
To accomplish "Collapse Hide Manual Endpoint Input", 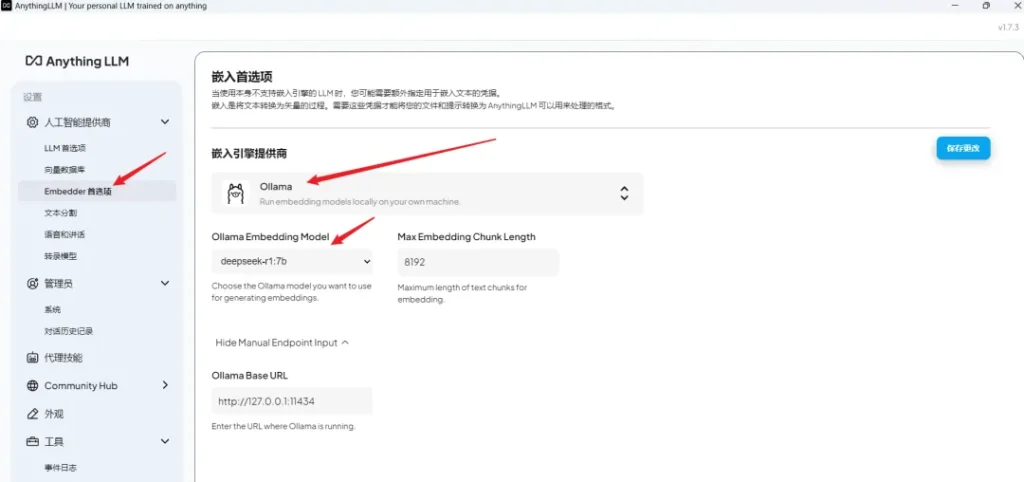I will point(282,342).
